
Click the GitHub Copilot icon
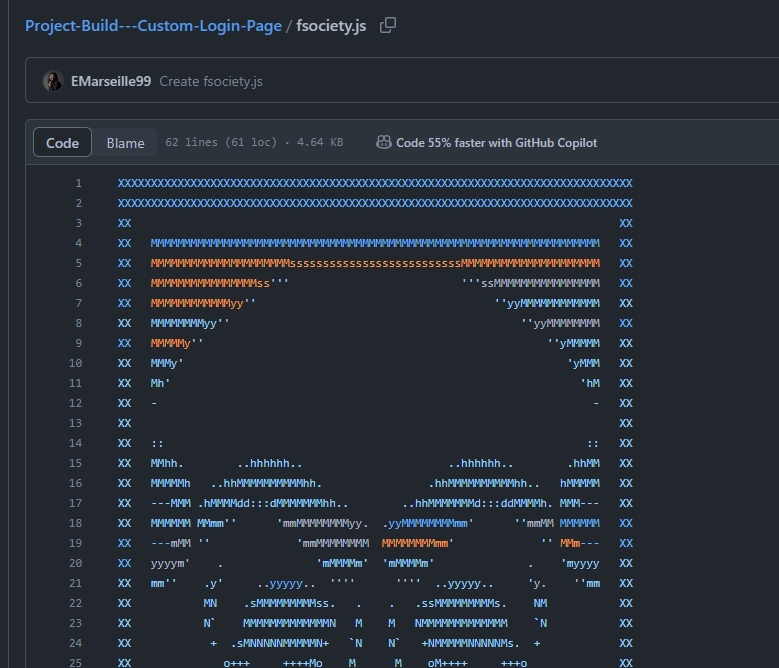pyautogui.click(x=384, y=143)
